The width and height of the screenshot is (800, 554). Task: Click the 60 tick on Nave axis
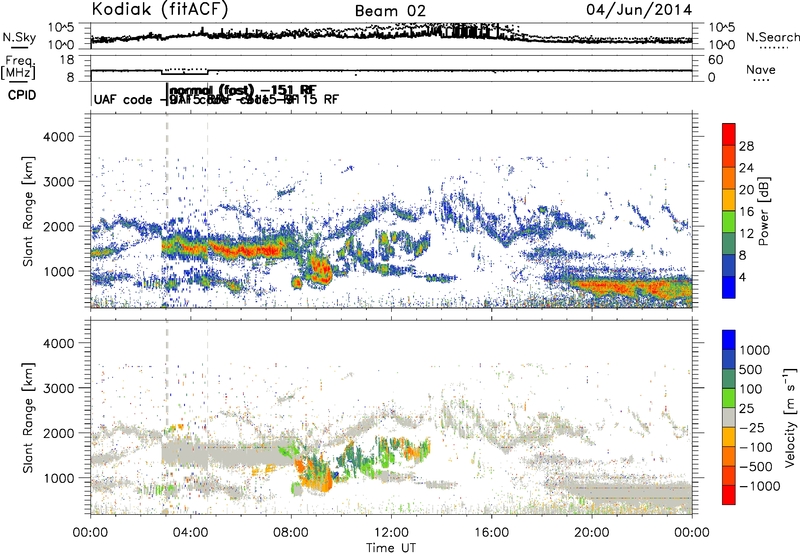[x=715, y=60]
